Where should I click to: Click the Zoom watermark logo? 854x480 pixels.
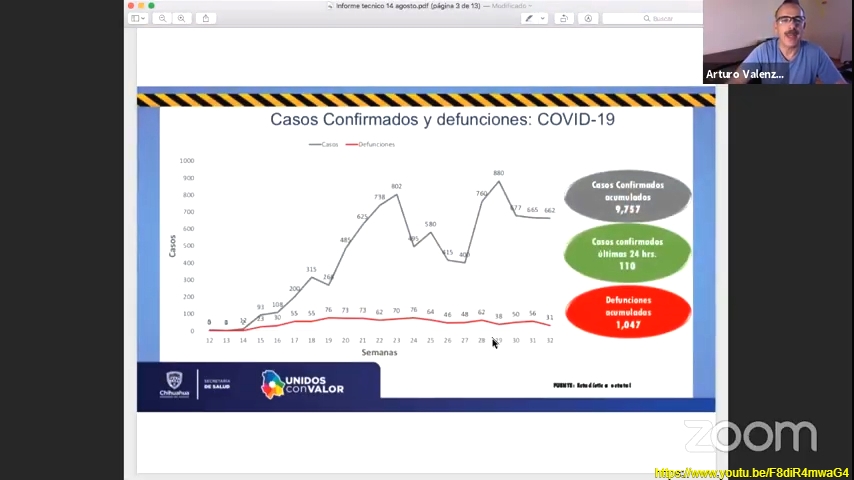(x=750, y=436)
